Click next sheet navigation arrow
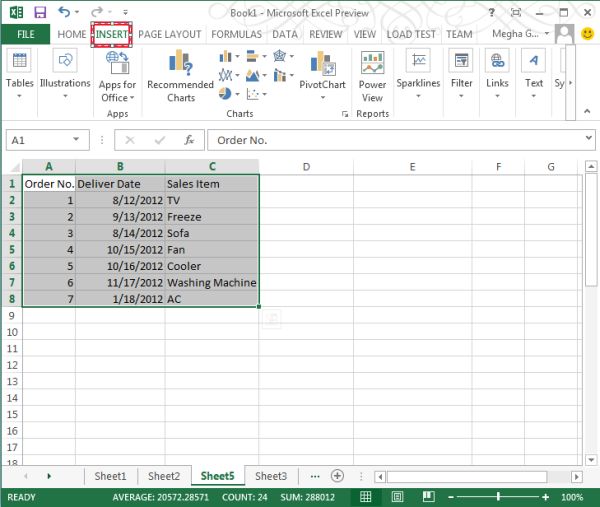Screen dimensions: 600x507 49,476
